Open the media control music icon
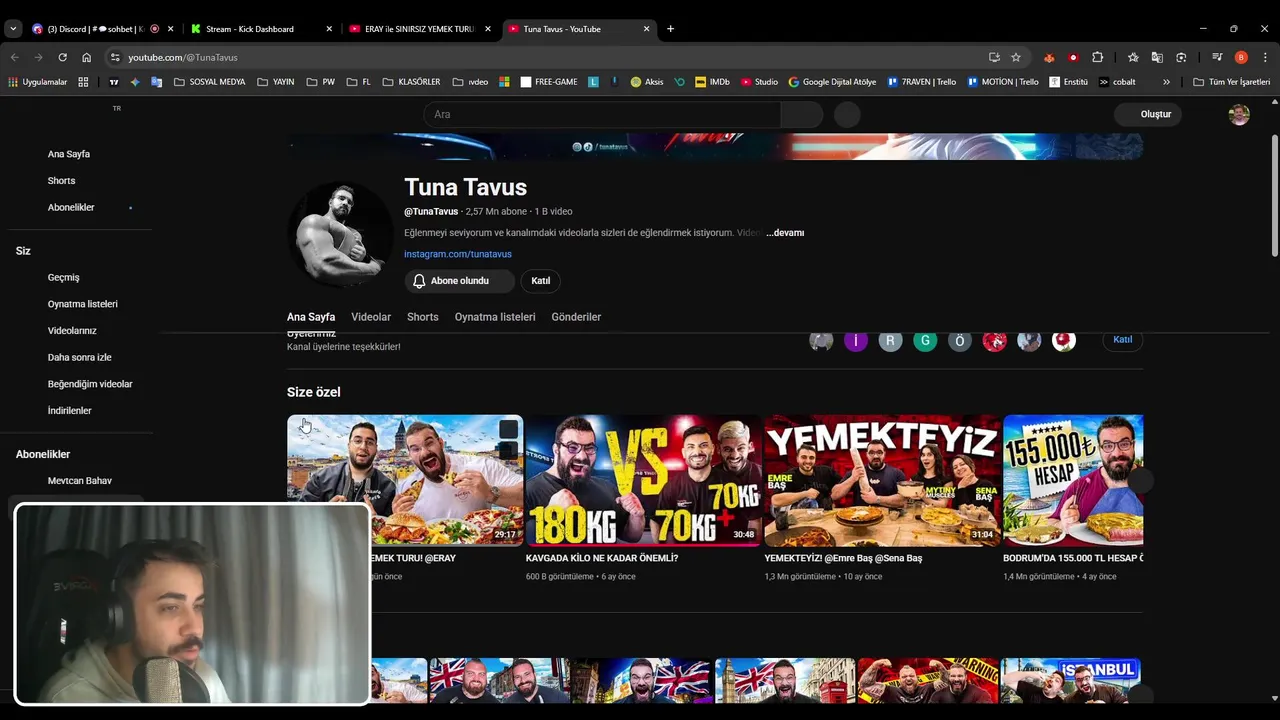Screen dimensions: 1280x720 tap(1217, 57)
